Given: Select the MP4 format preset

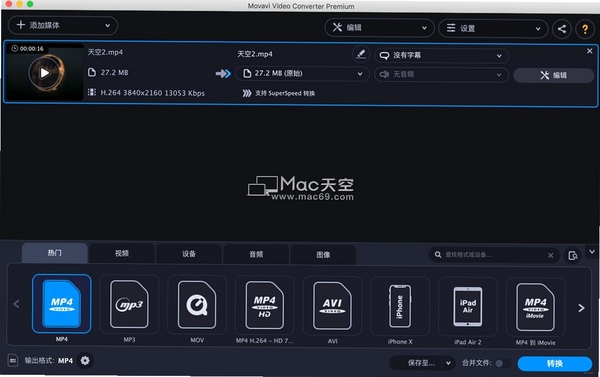Looking at the screenshot, I should tap(62, 304).
